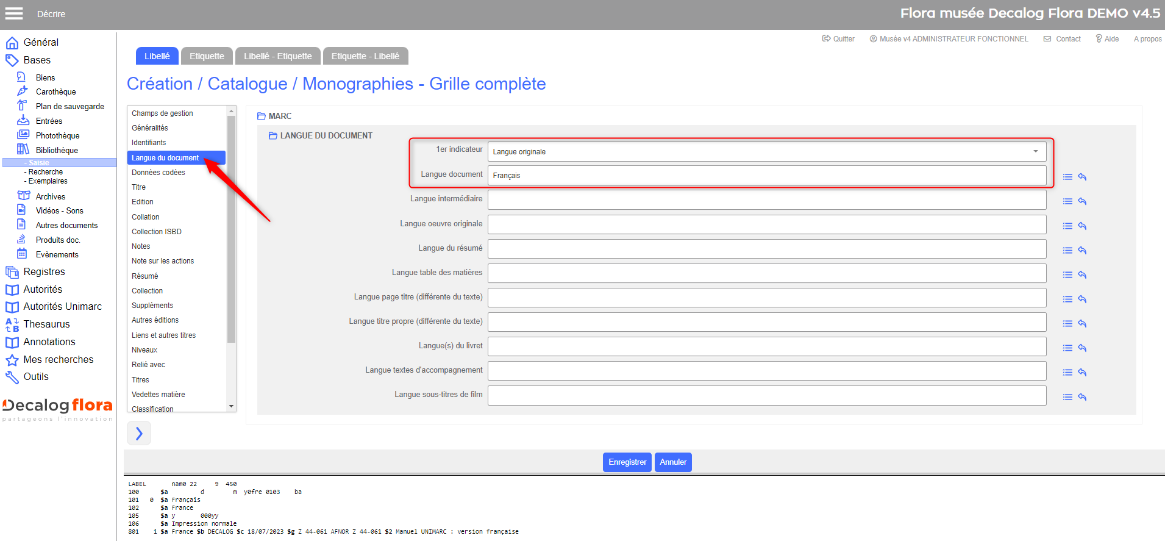
Task: Open the hamburger menu icon
Action: point(13,13)
